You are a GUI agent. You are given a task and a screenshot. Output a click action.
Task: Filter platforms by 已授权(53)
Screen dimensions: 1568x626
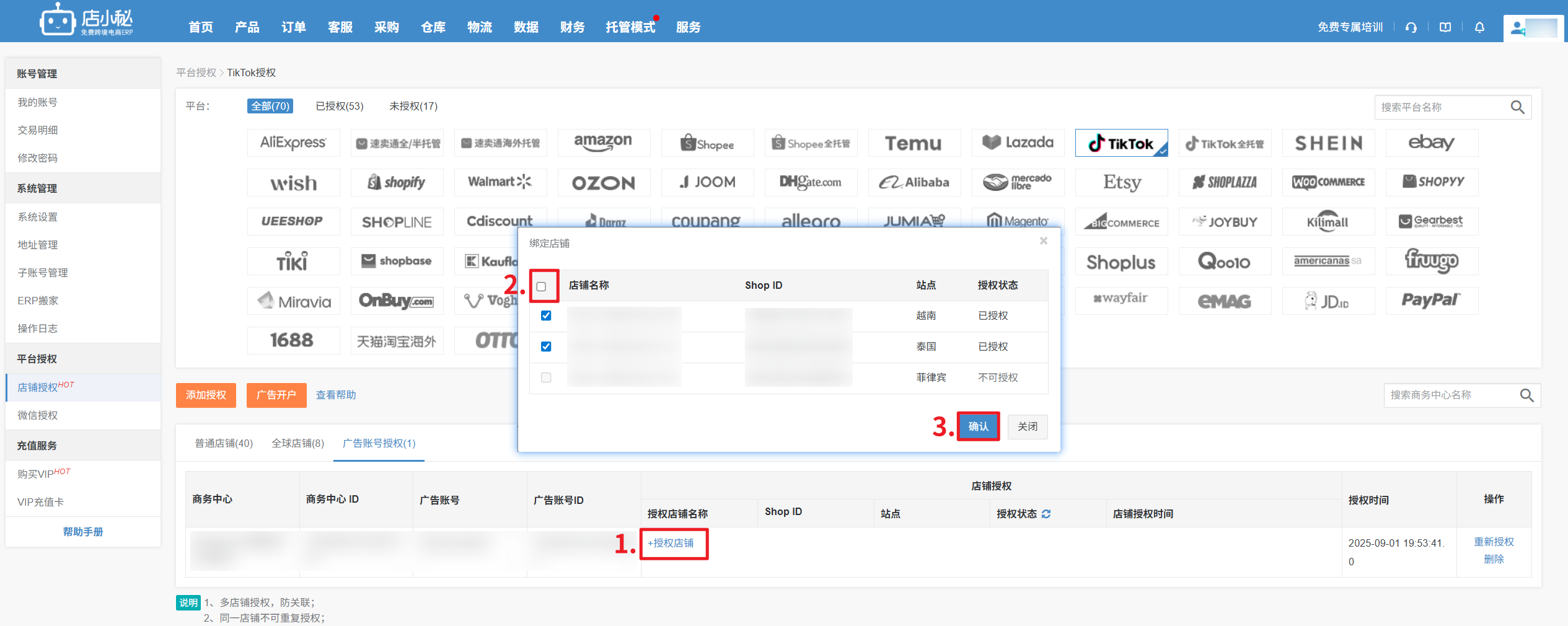pos(339,106)
